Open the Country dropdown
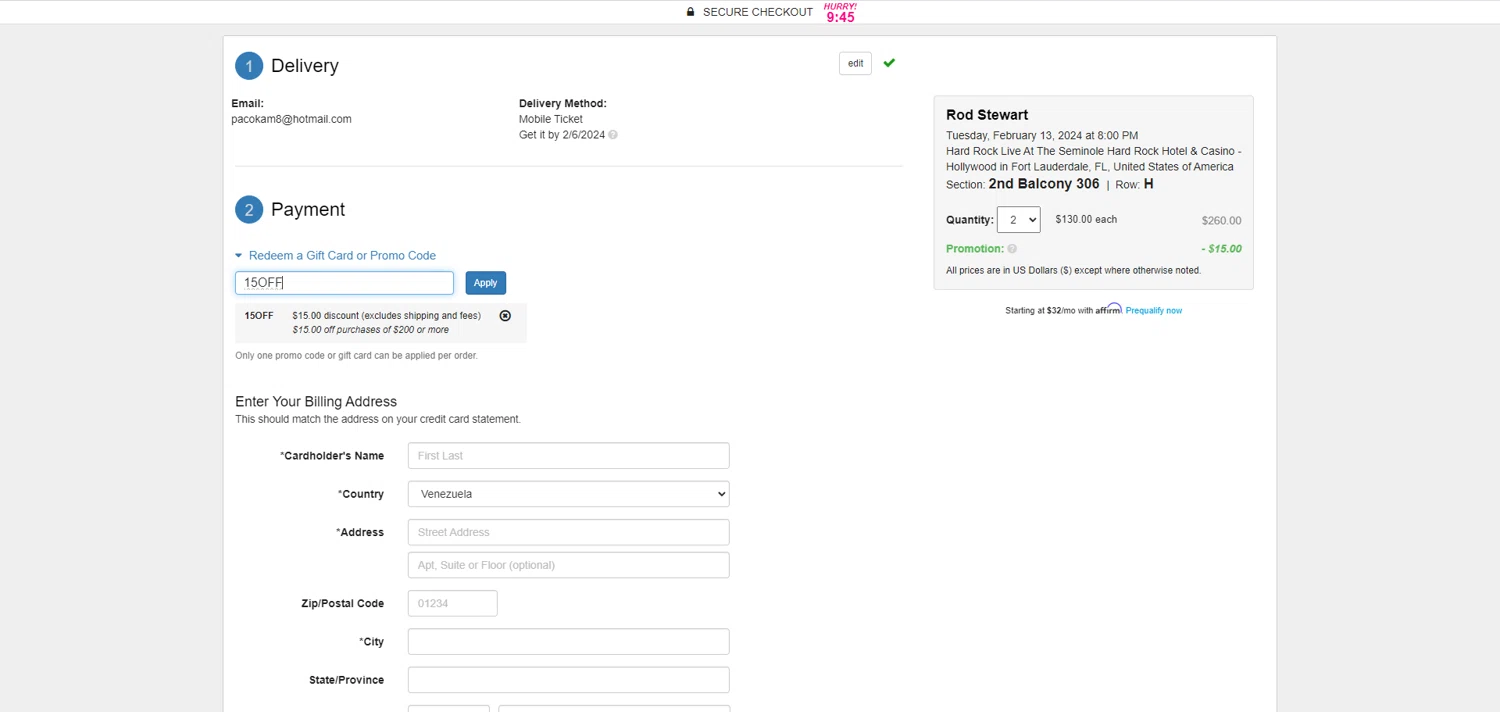This screenshot has height=712, width=1500. pyautogui.click(x=568, y=494)
